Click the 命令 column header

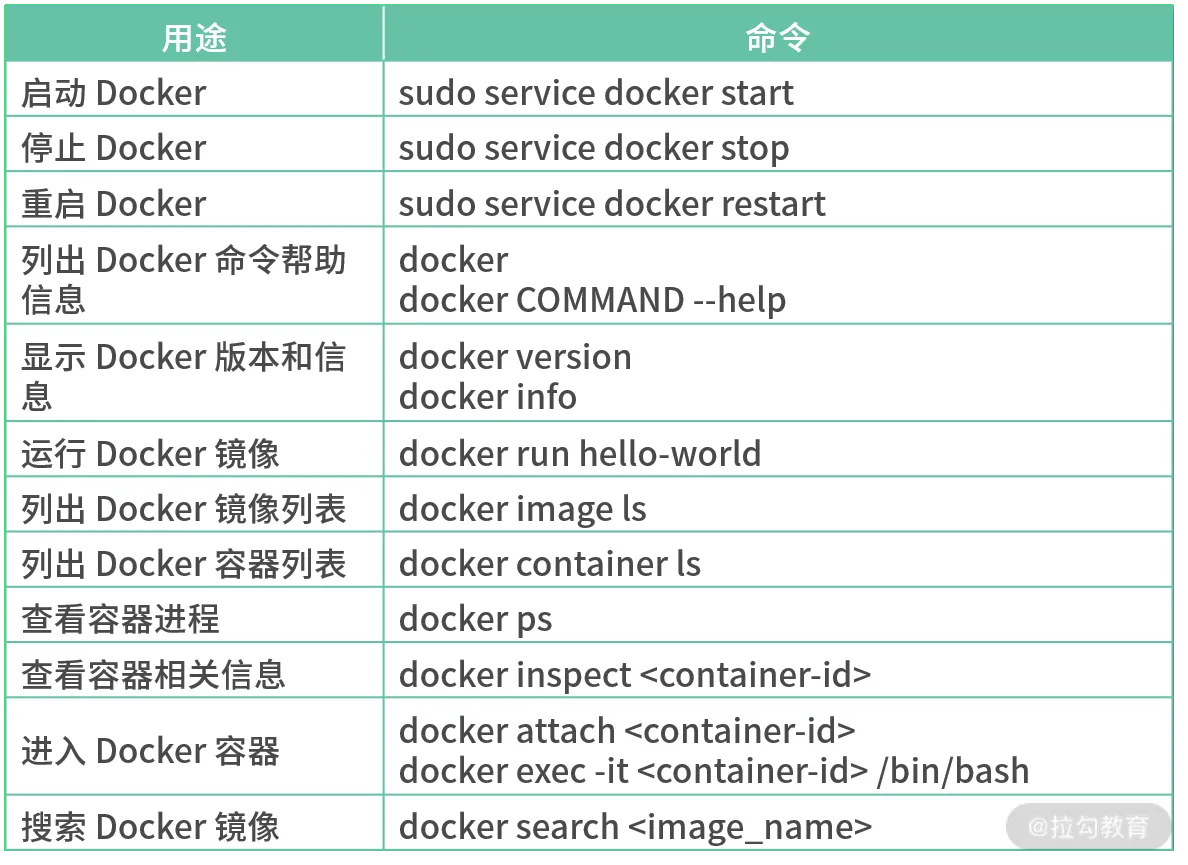coord(778,36)
